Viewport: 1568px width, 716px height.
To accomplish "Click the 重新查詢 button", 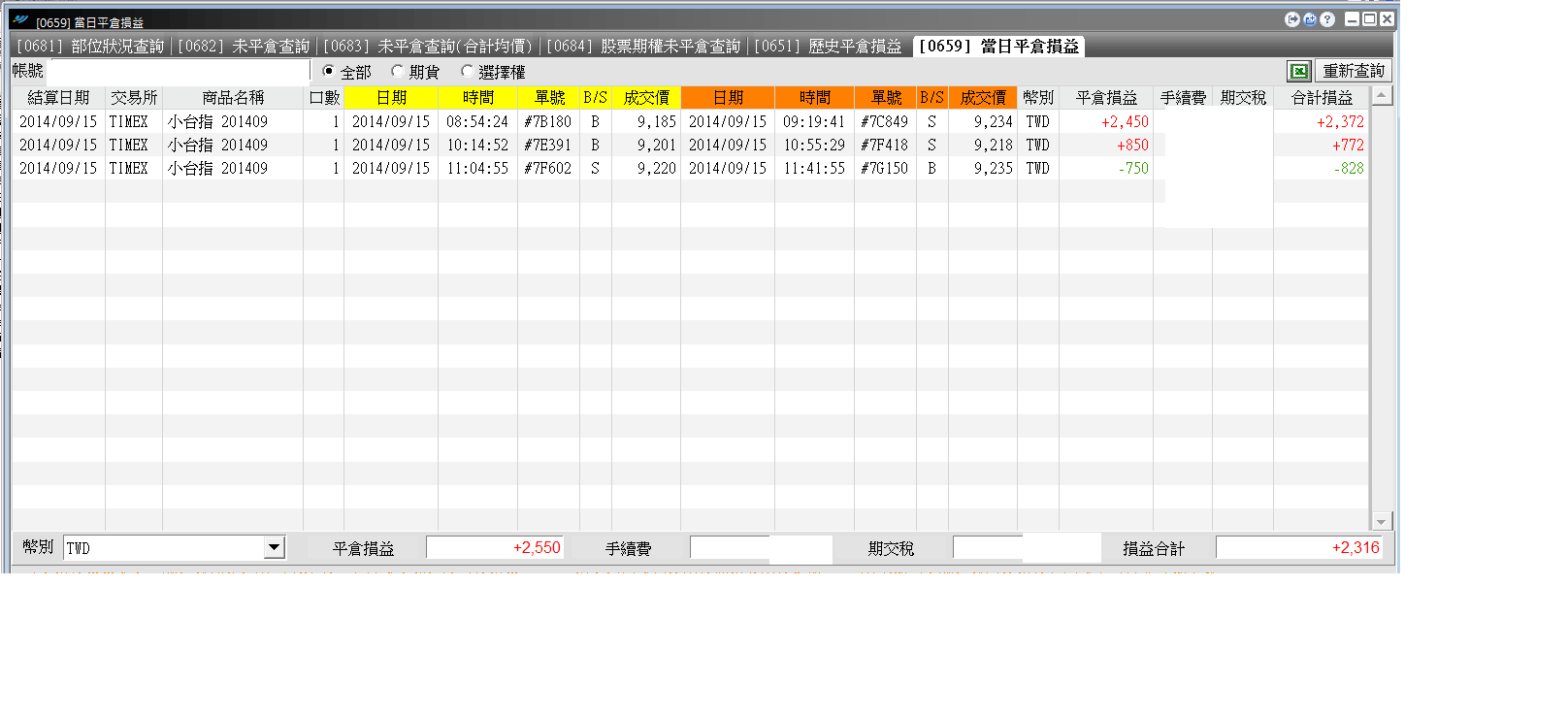I will [x=1354, y=71].
